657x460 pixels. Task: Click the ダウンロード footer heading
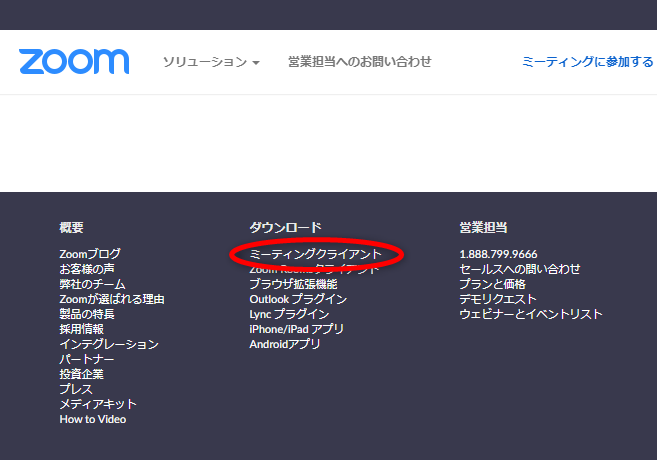(285, 227)
